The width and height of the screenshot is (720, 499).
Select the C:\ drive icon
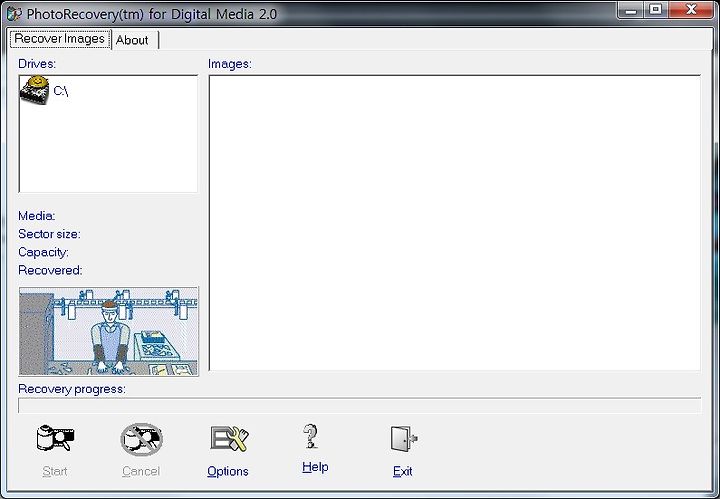coord(34,90)
